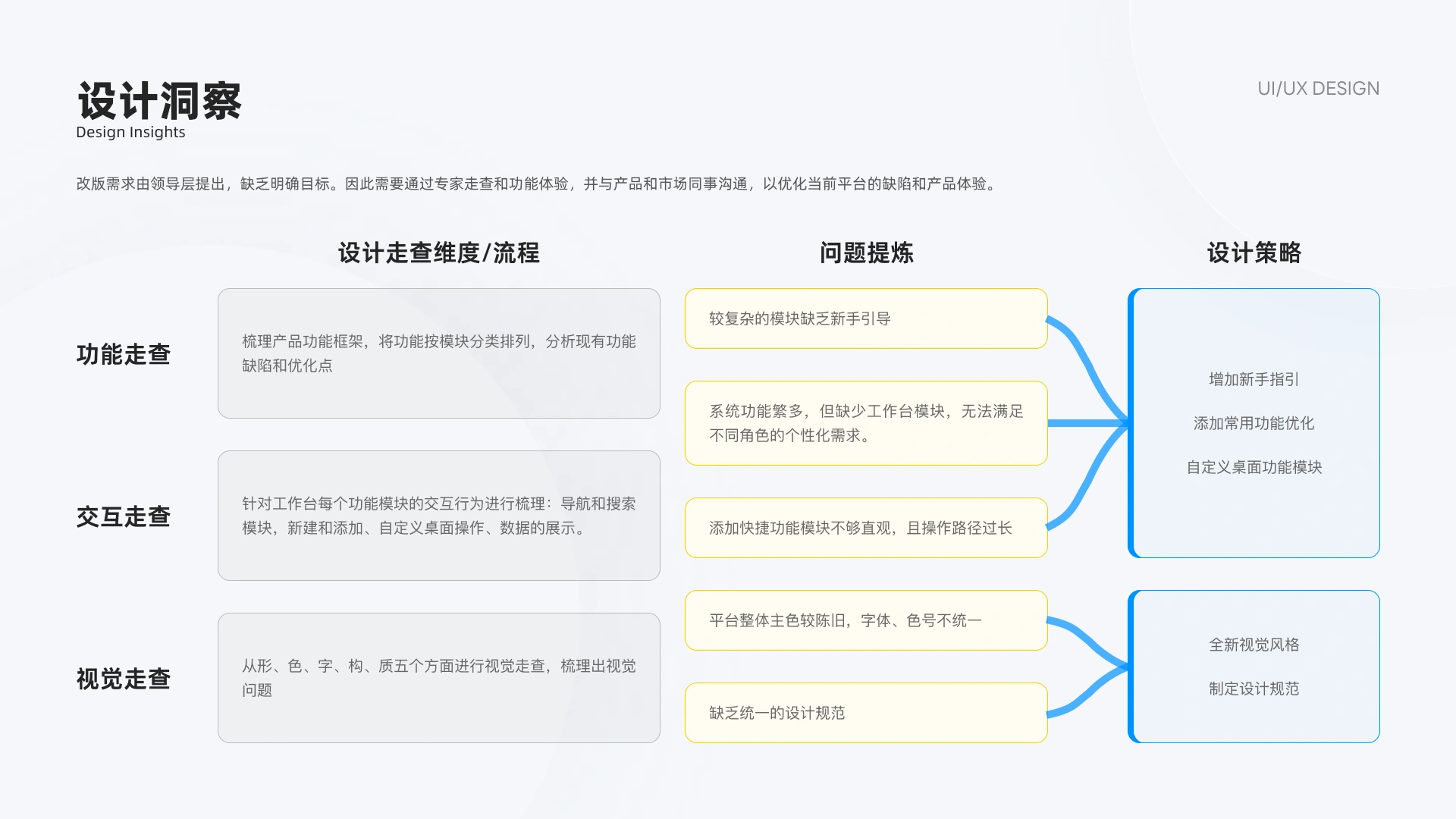1456x819 pixels.
Task: Select the yellow card 平台整体主色较陈旧
Action: pyautogui.click(x=866, y=620)
